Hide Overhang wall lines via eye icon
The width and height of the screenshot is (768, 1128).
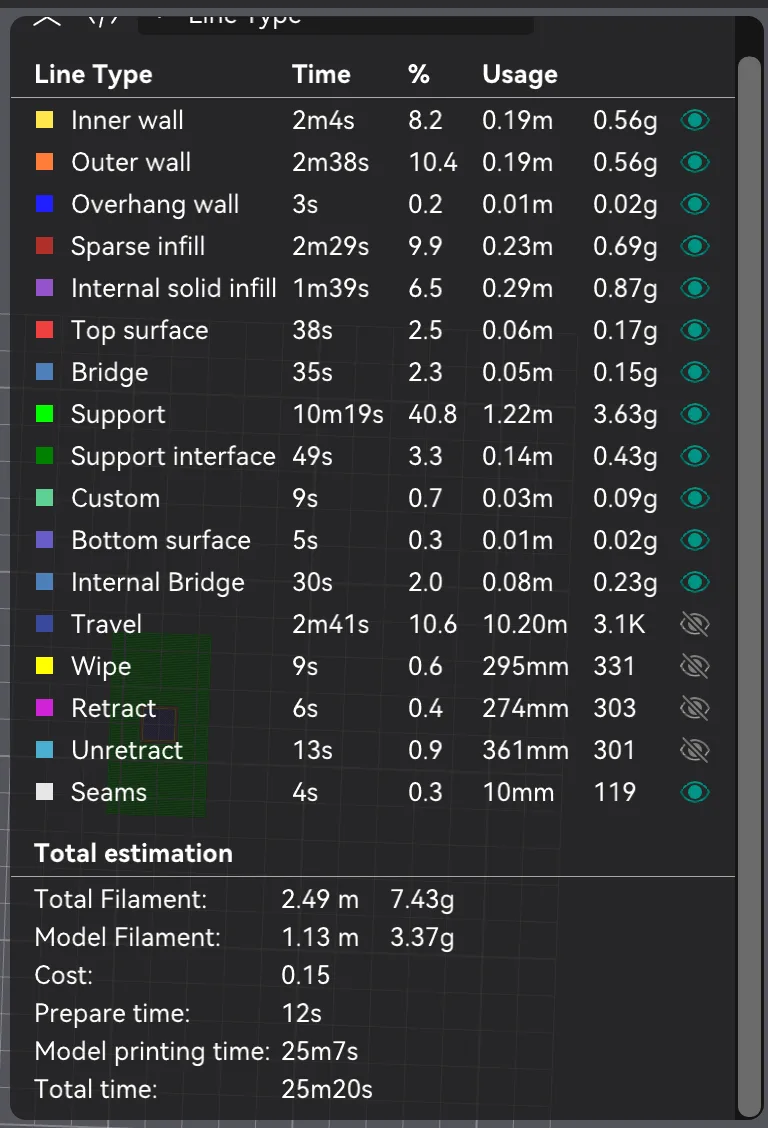[x=695, y=204]
